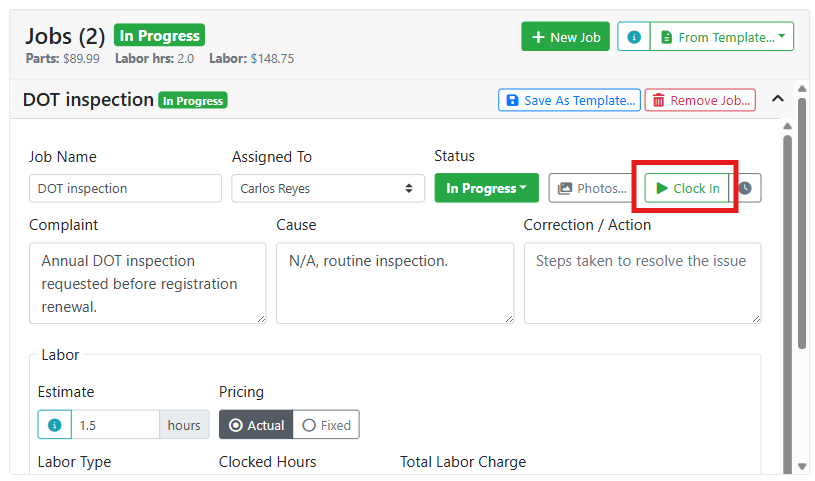Click the clock history icon beside Clock In

(x=745, y=188)
